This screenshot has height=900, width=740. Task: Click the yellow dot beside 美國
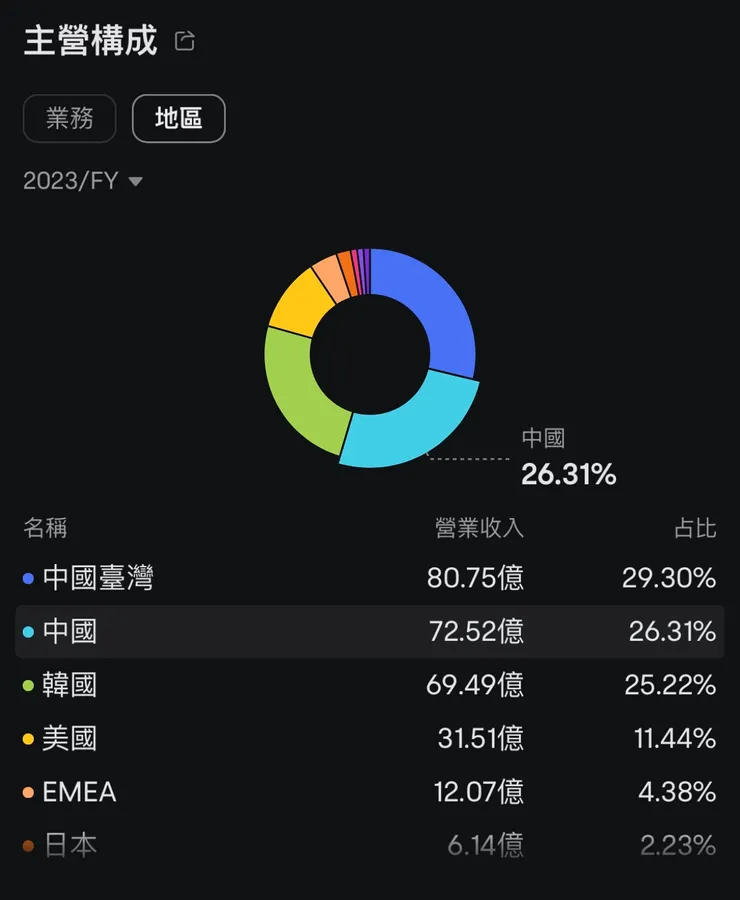[27, 738]
